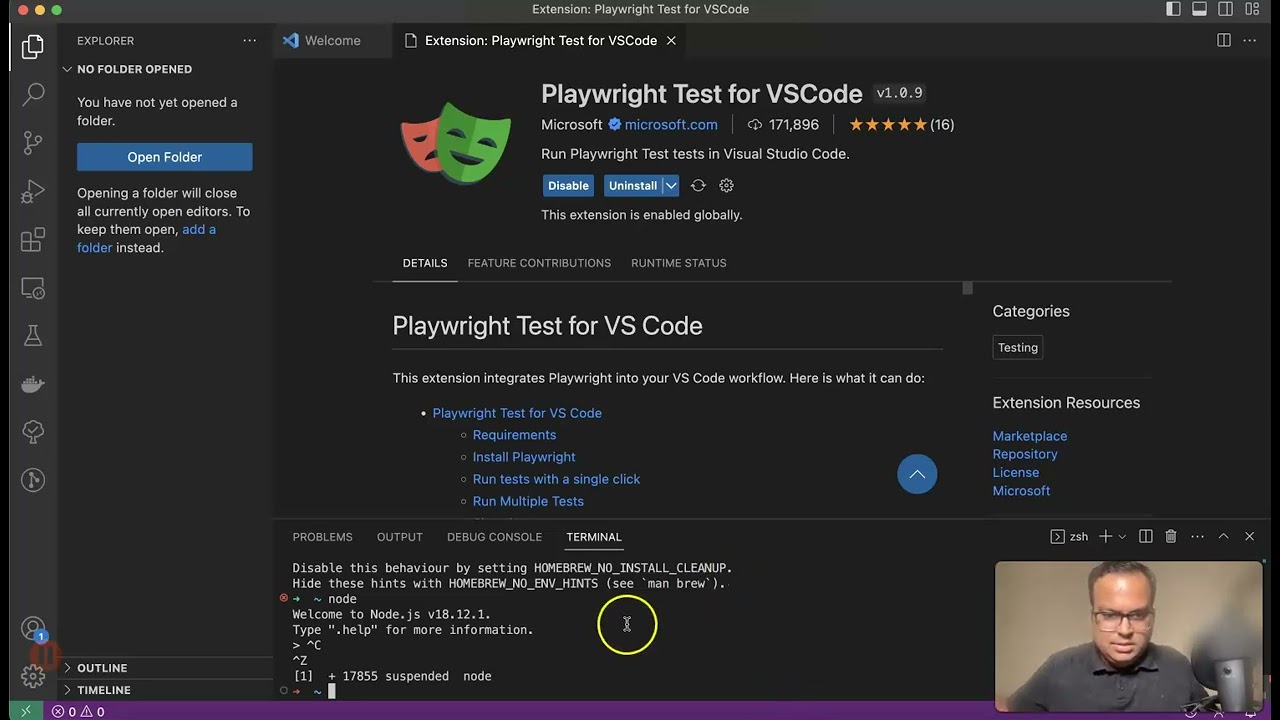1280x720 pixels.
Task: Open Explorer views and more actions menu
Action: tap(249, 41)
